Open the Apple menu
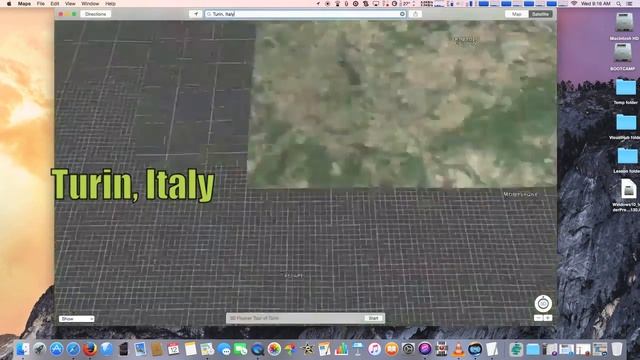The width and height of the screenshot is (640, 360). click(9, 4)
